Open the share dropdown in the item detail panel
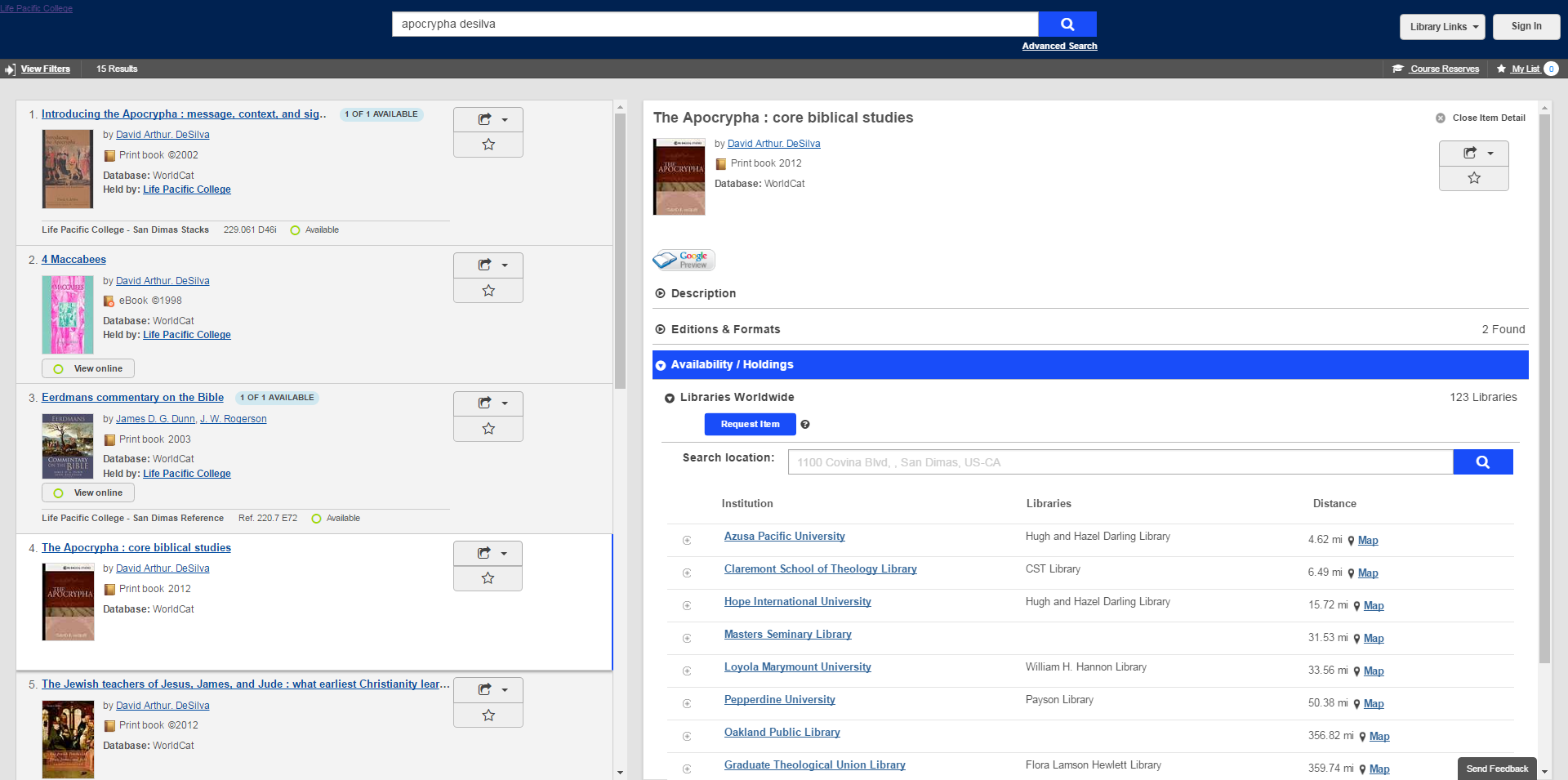1568x780 pixels. point(1474,154)
